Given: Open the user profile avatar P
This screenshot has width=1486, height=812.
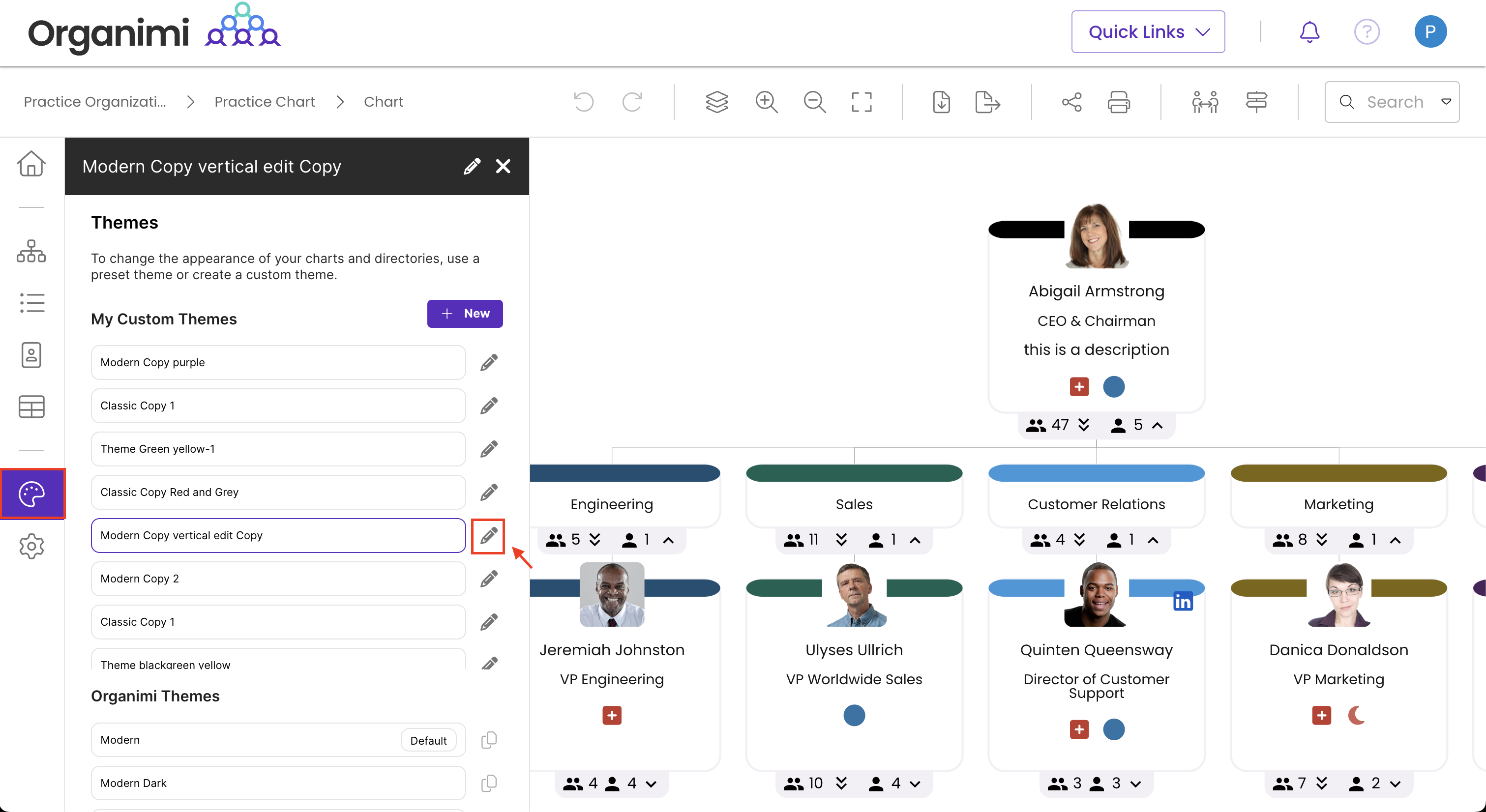Looking at the screenshot, I should tap(1430, 32).
